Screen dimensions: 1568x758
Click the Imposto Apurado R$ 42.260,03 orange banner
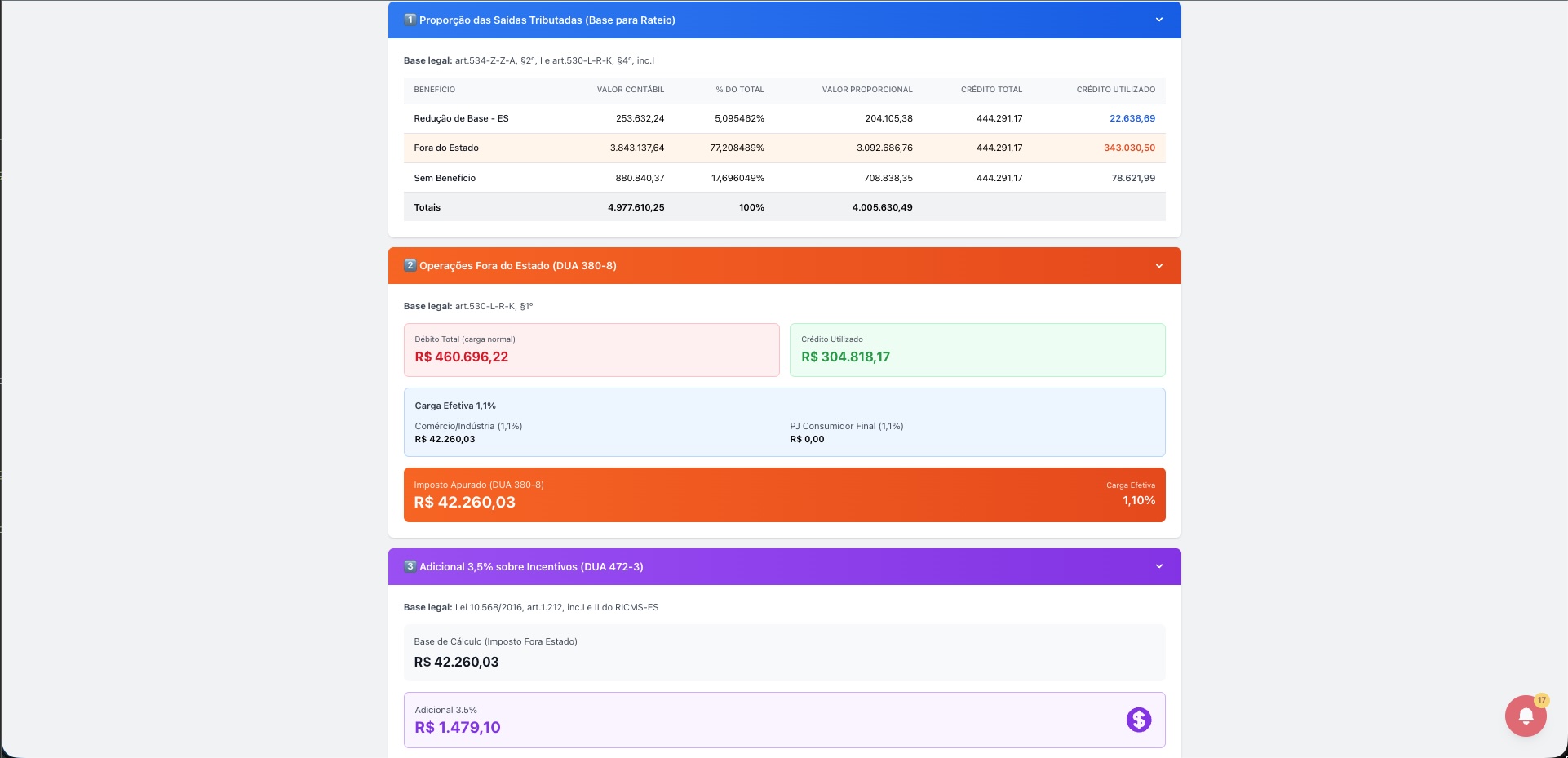784,494
